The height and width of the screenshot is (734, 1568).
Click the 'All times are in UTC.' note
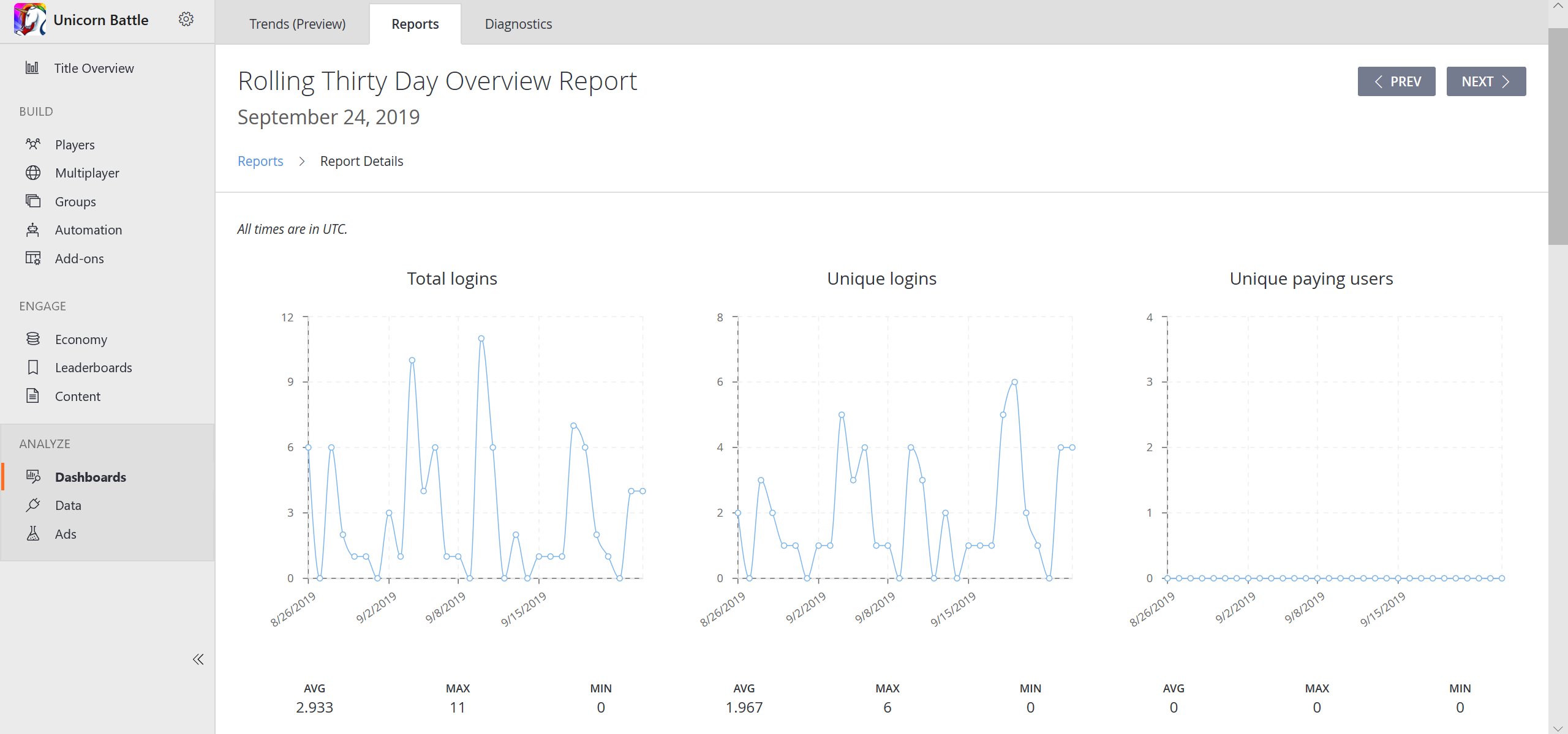point(292,229)
